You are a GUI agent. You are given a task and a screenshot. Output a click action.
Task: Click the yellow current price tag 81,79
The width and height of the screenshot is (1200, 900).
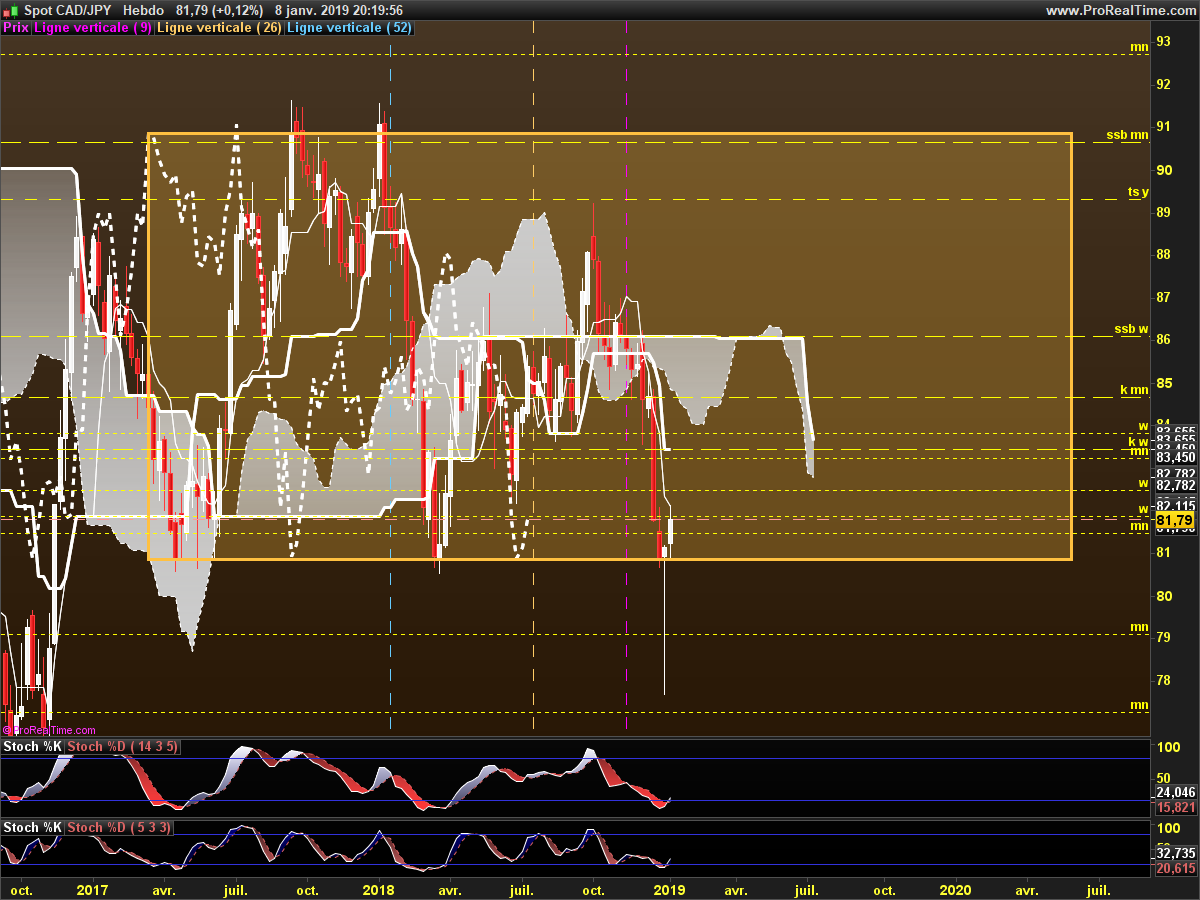click(1175, 521)
